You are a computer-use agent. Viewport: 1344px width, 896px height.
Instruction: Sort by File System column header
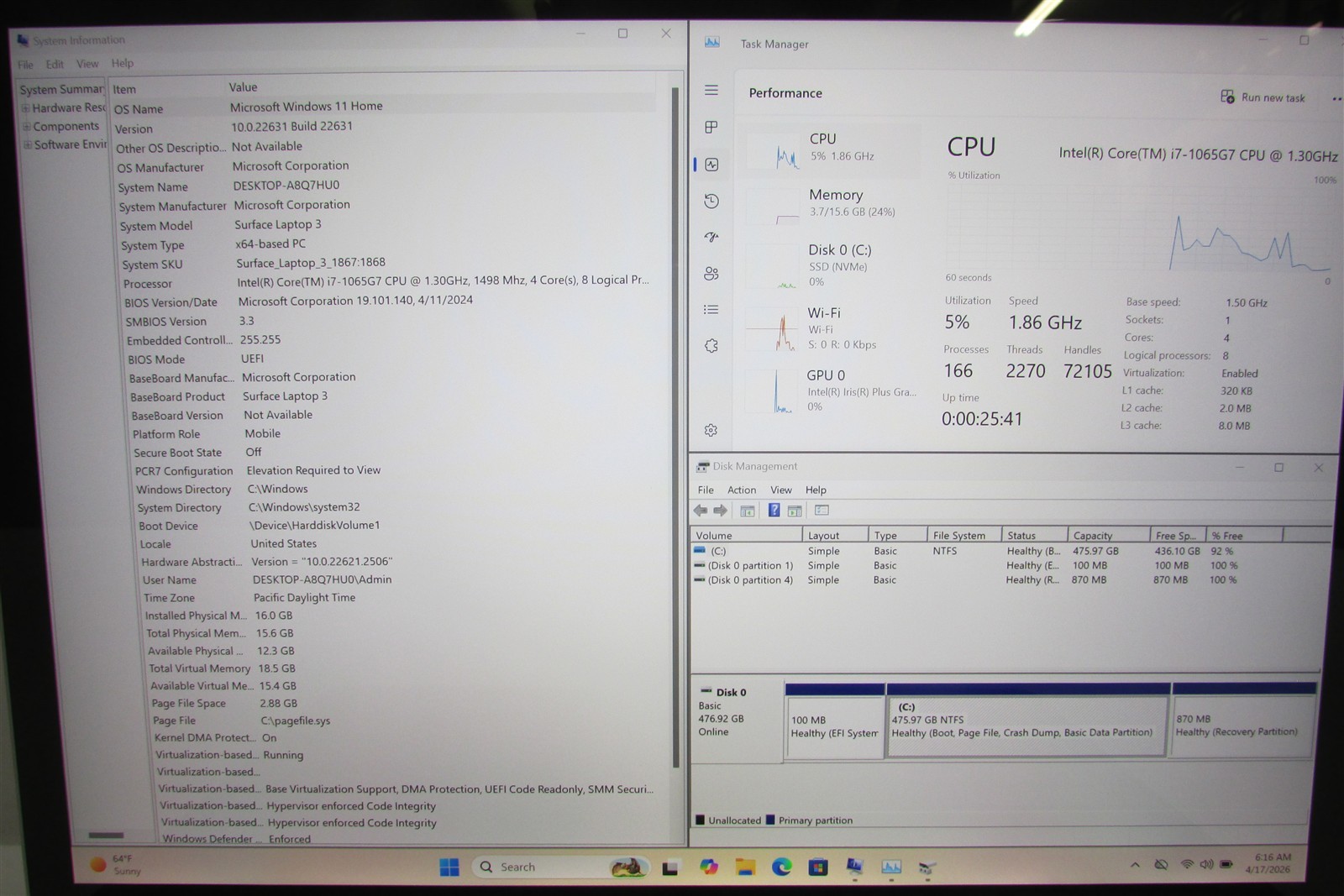pos(964,535)
